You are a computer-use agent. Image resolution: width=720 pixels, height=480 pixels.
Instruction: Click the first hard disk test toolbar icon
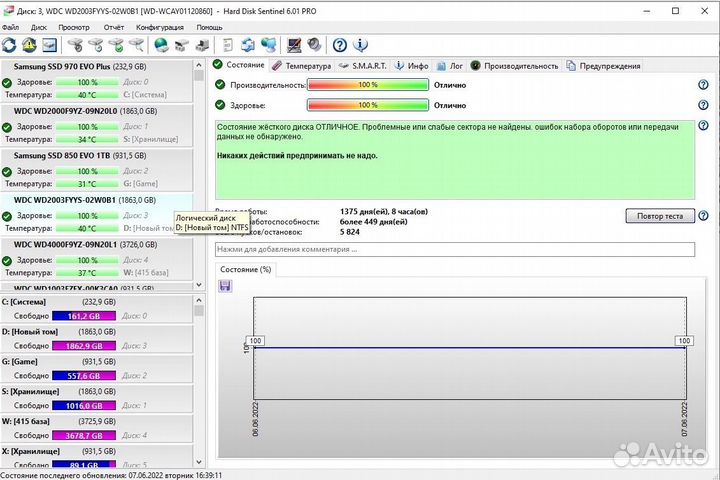click(x=75, y=45)
